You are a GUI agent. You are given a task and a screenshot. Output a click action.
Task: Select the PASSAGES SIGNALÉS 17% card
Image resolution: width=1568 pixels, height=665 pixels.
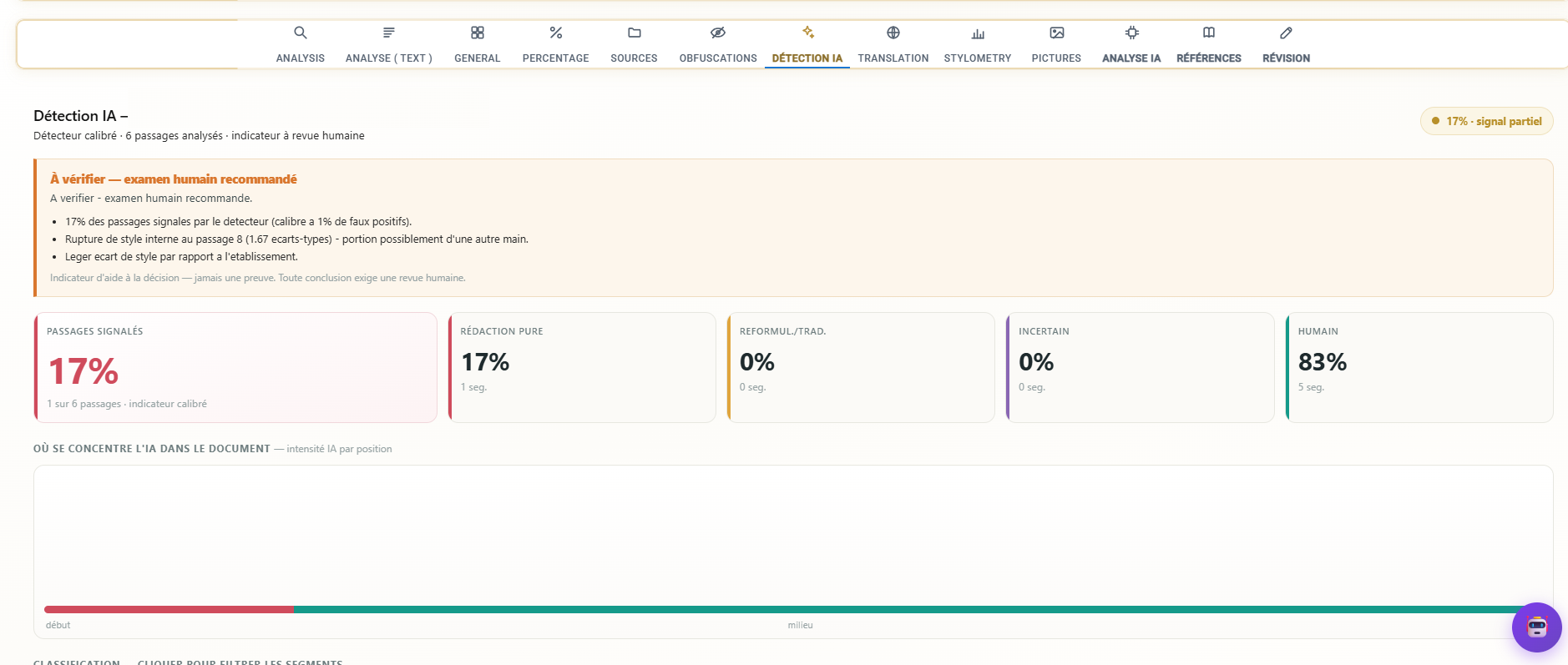(x=235, y=367)
